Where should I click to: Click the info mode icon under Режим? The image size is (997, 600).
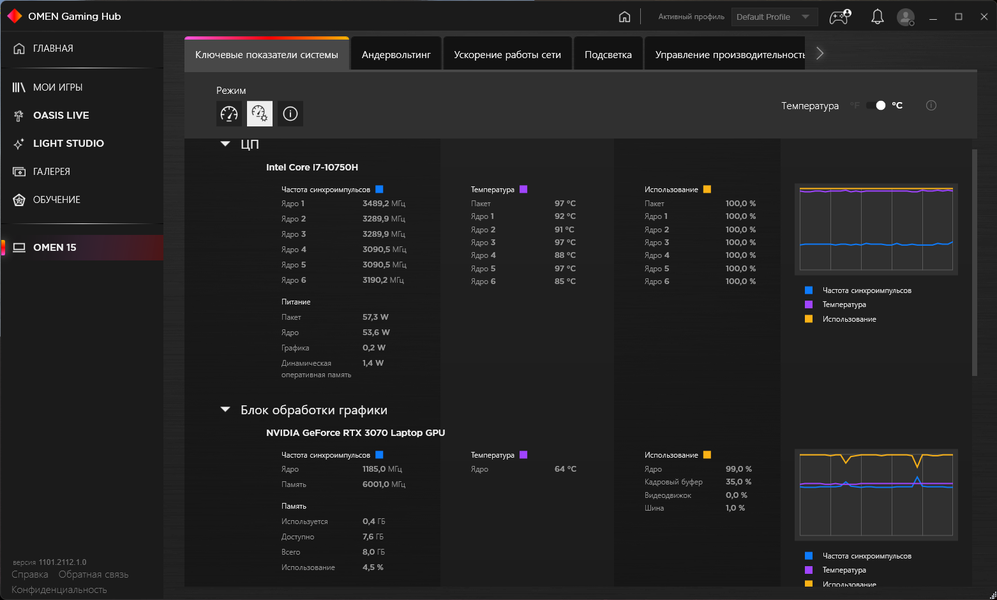point(290,114)
